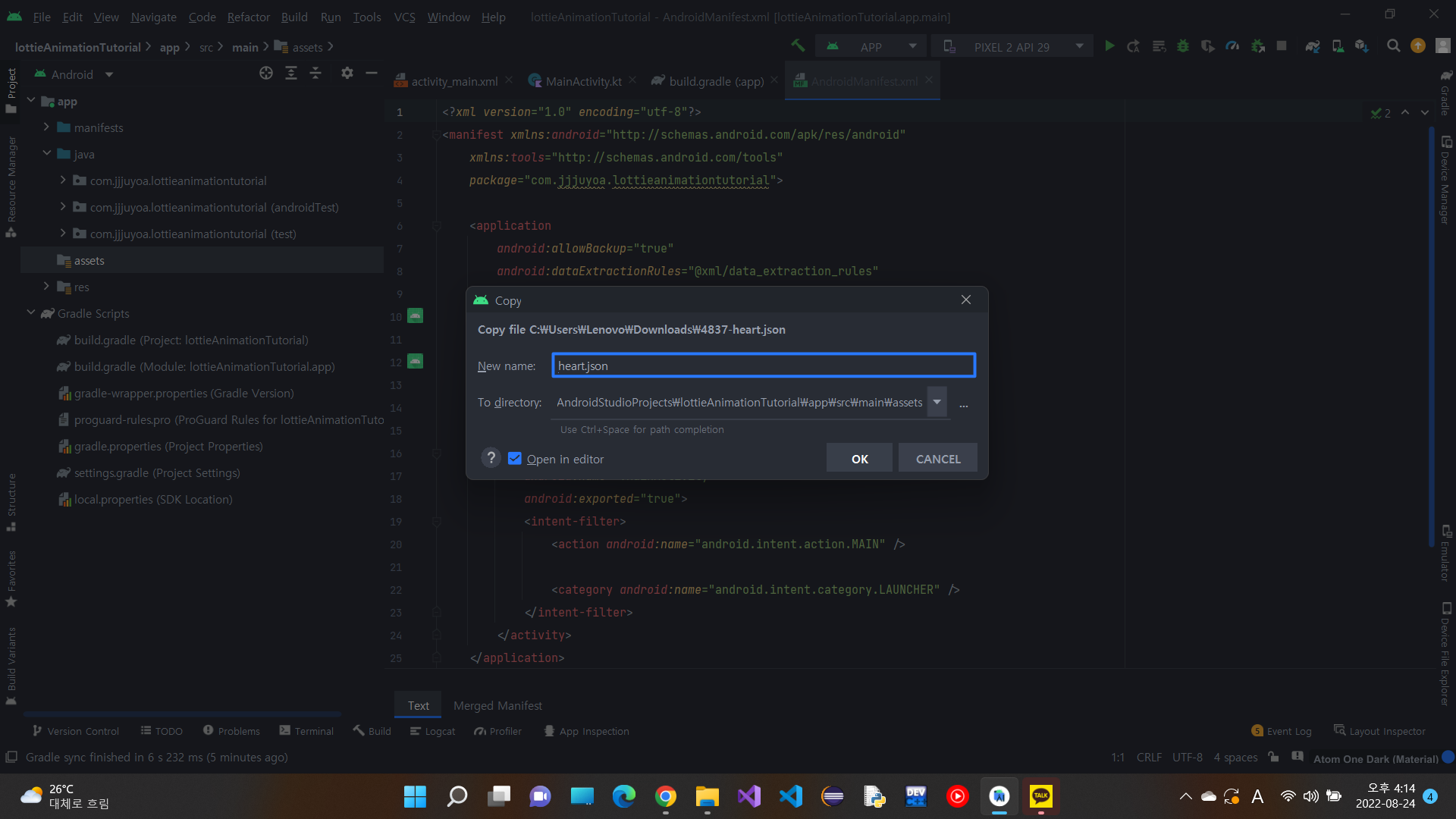Click the help question mark in Copy dialog
This screenshot has width=1456, height=819.
point(491,458)
